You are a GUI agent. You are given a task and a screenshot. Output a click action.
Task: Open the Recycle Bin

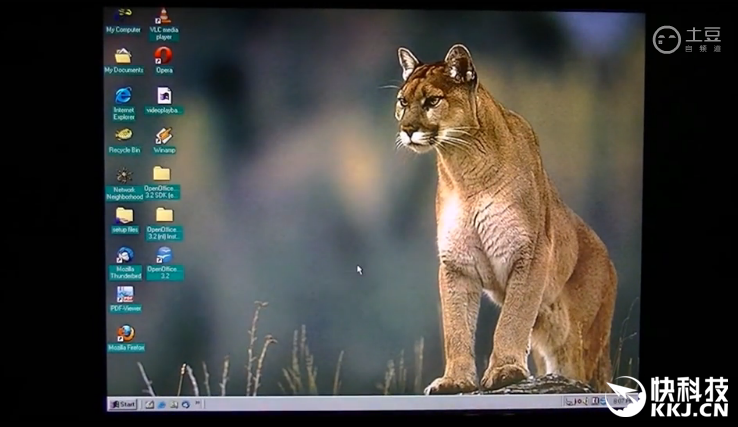tap(124, 135)
